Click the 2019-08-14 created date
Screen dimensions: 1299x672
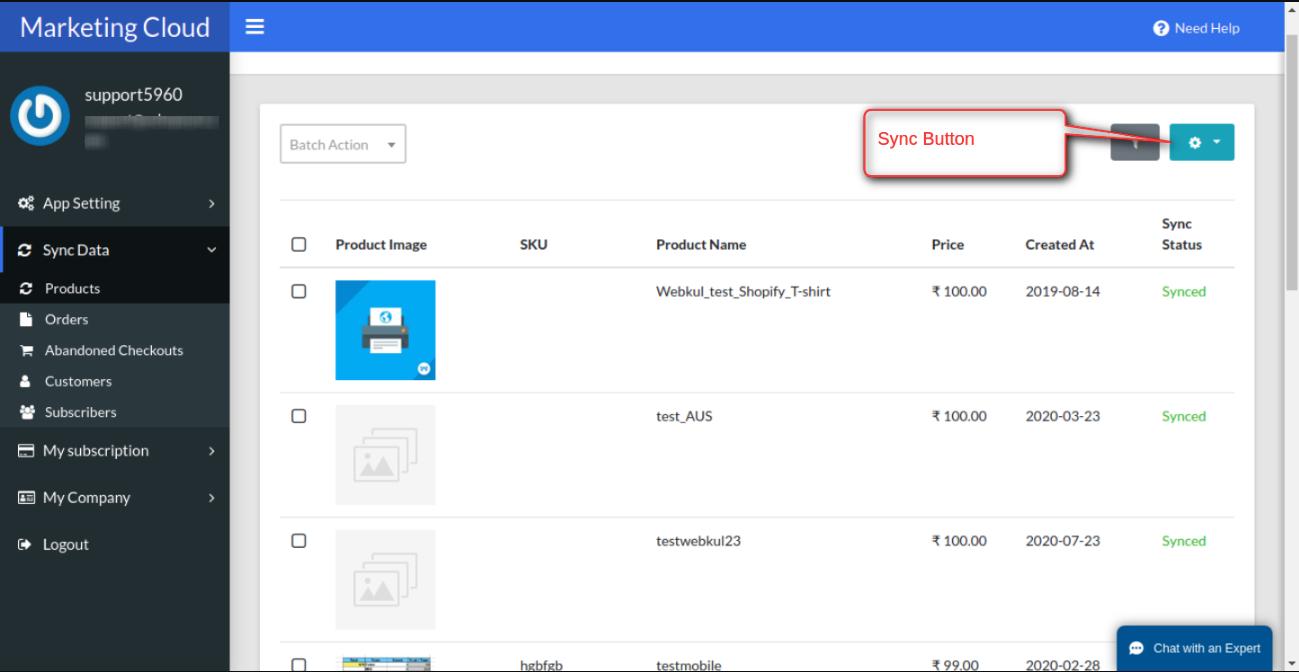tap(1063, 292)
